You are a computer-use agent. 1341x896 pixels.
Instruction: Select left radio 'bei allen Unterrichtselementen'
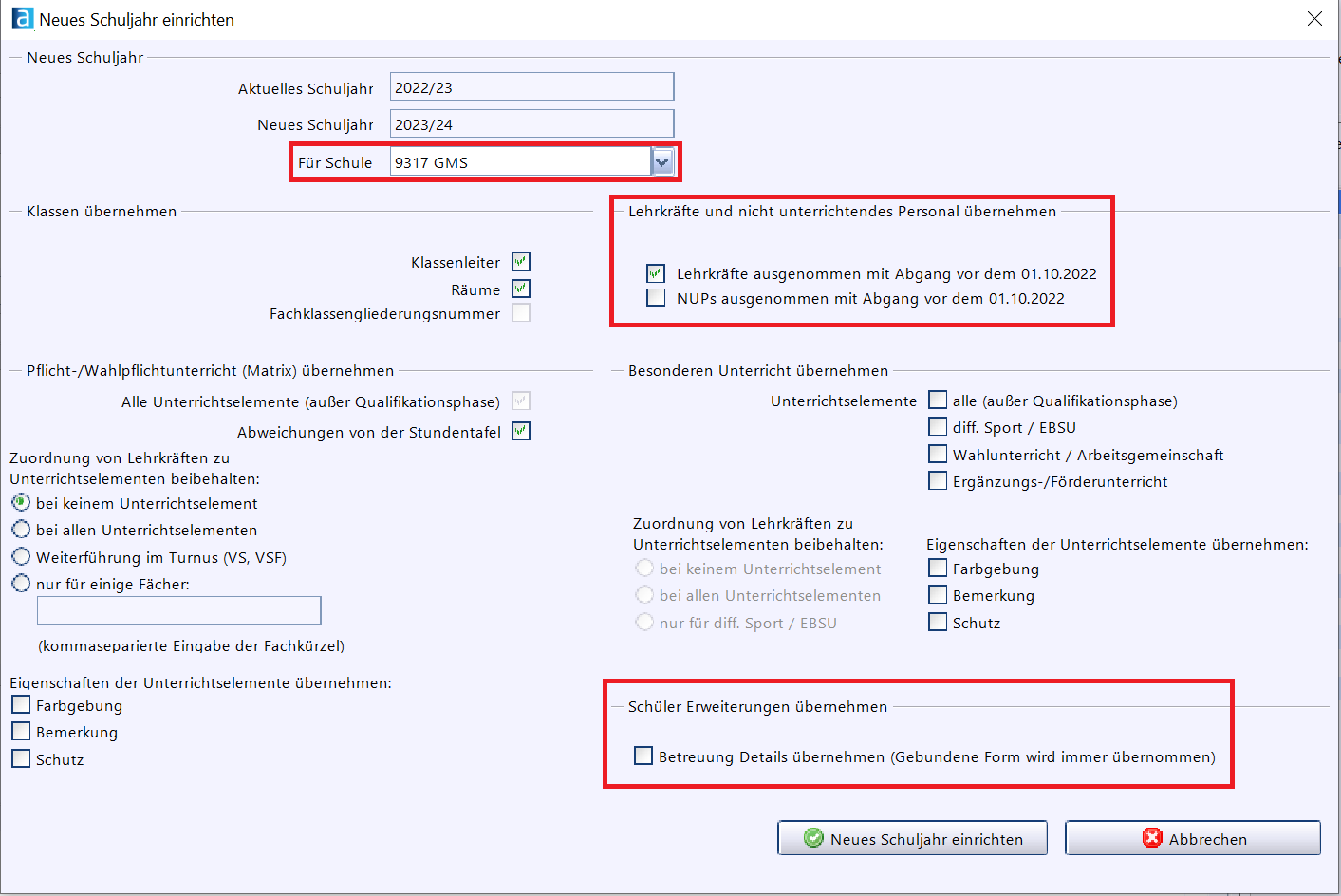21,529
